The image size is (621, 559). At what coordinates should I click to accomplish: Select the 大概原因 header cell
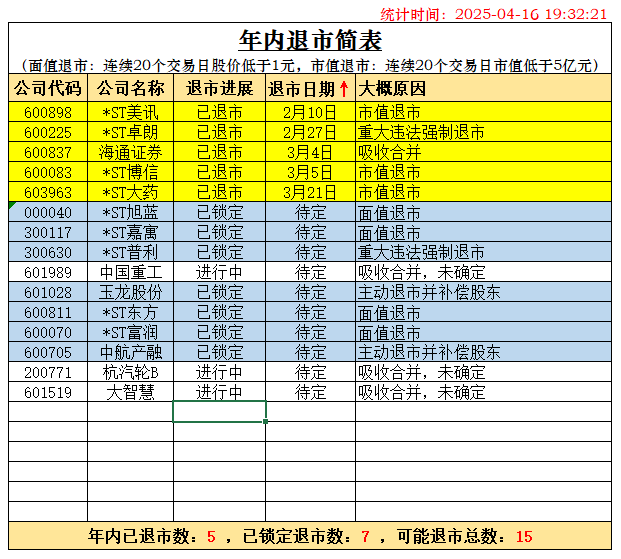click(x=483, y=88)
